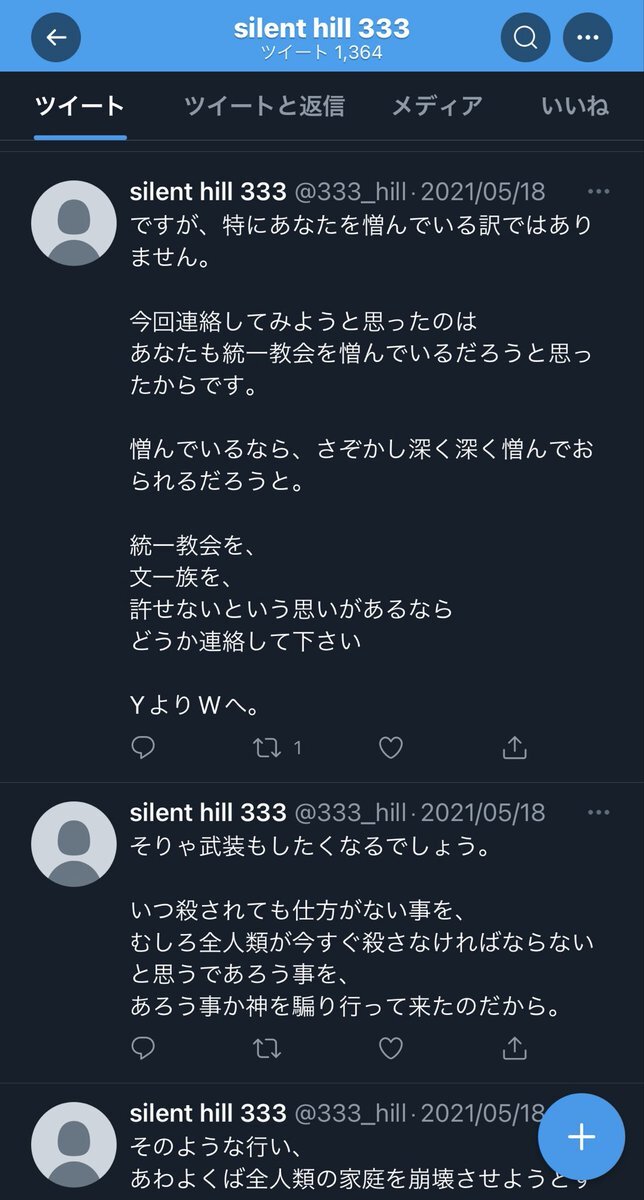Expand options menu on first tweet
Image resolution: width=644 pixels, height=1200 pixels.
point(599,192)
